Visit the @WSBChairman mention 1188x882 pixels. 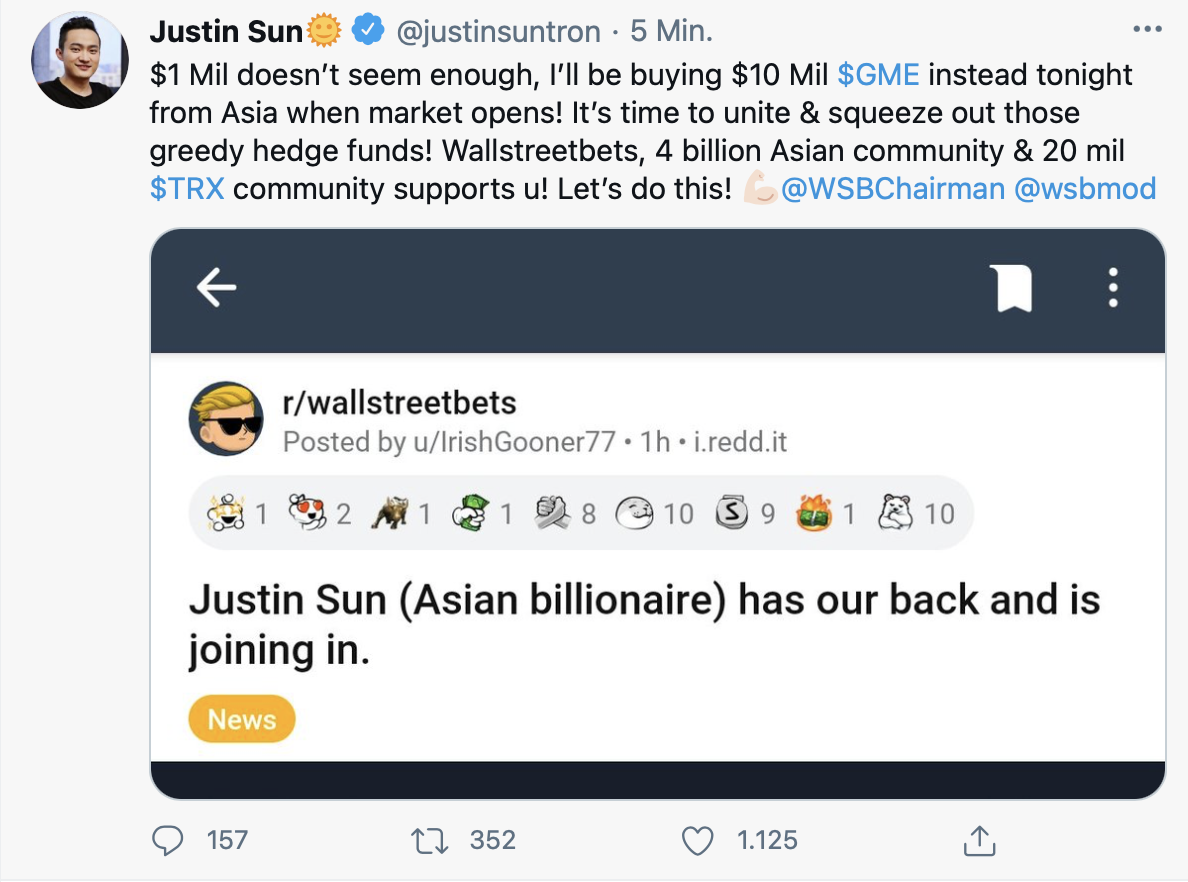pos(892,188)
